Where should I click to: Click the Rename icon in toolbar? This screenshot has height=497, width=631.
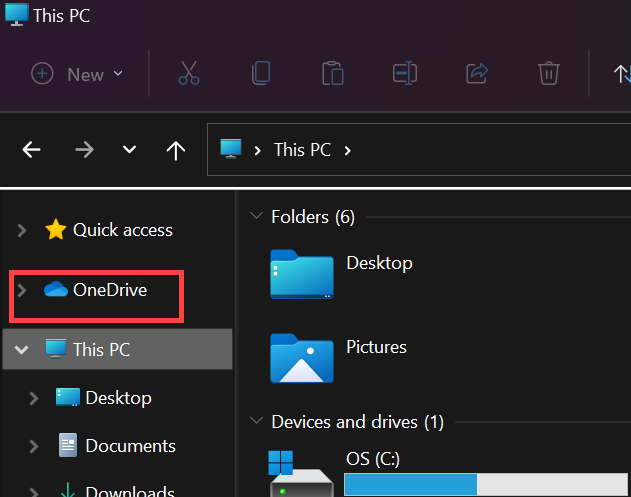pyautogui.click(x=405, y=73)
